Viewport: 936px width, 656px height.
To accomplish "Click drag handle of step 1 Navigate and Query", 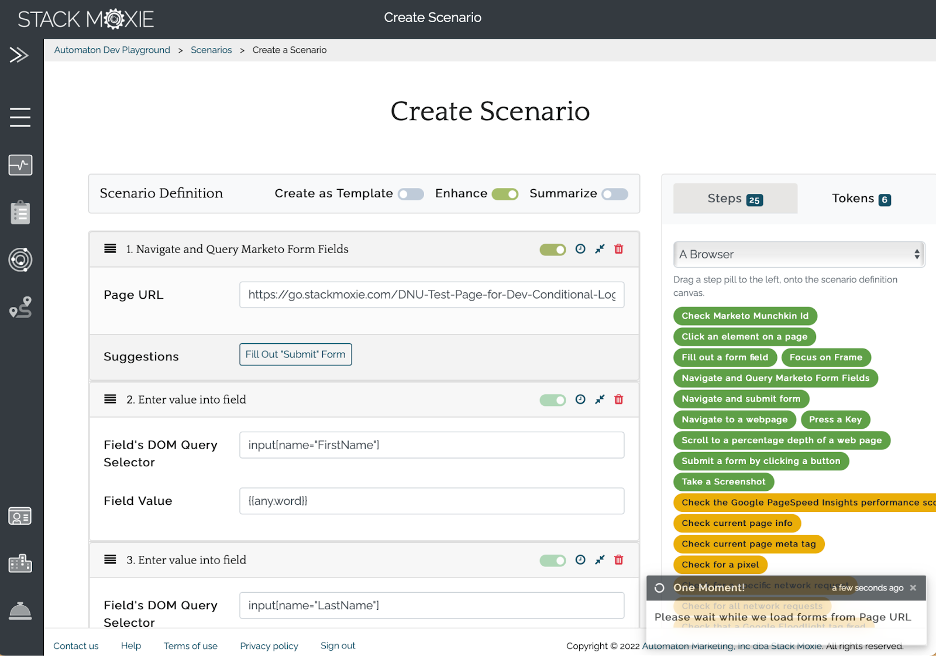I will pos(110,248).
